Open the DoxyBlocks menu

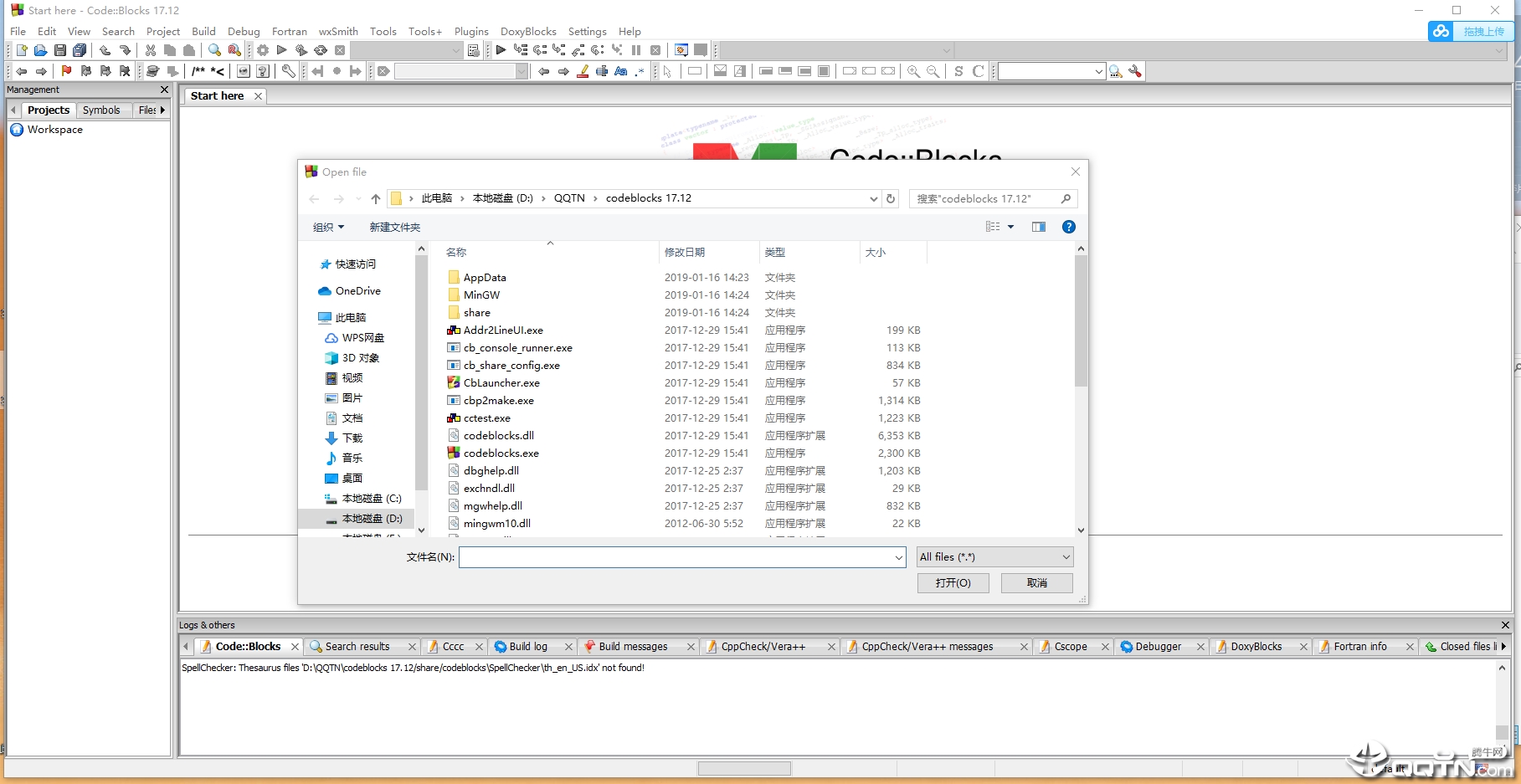pyautogui.click(x=528, y=31)
